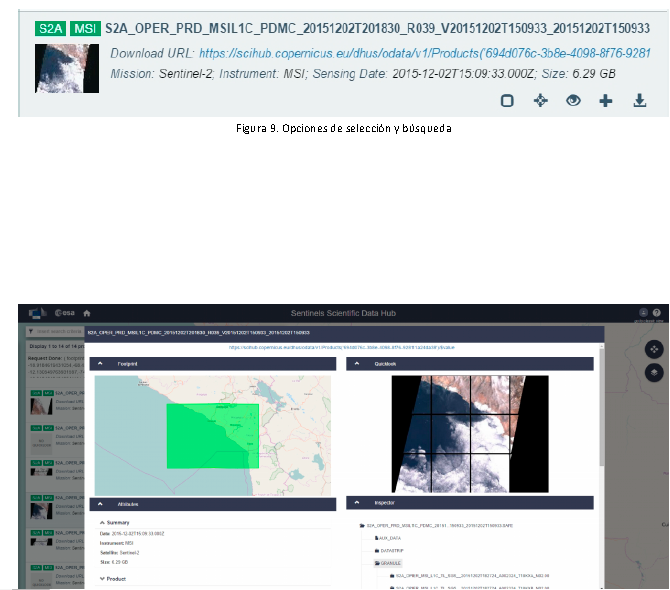
Task: Click the product quicklook thumbnail in the top figure
Action: 67,68
